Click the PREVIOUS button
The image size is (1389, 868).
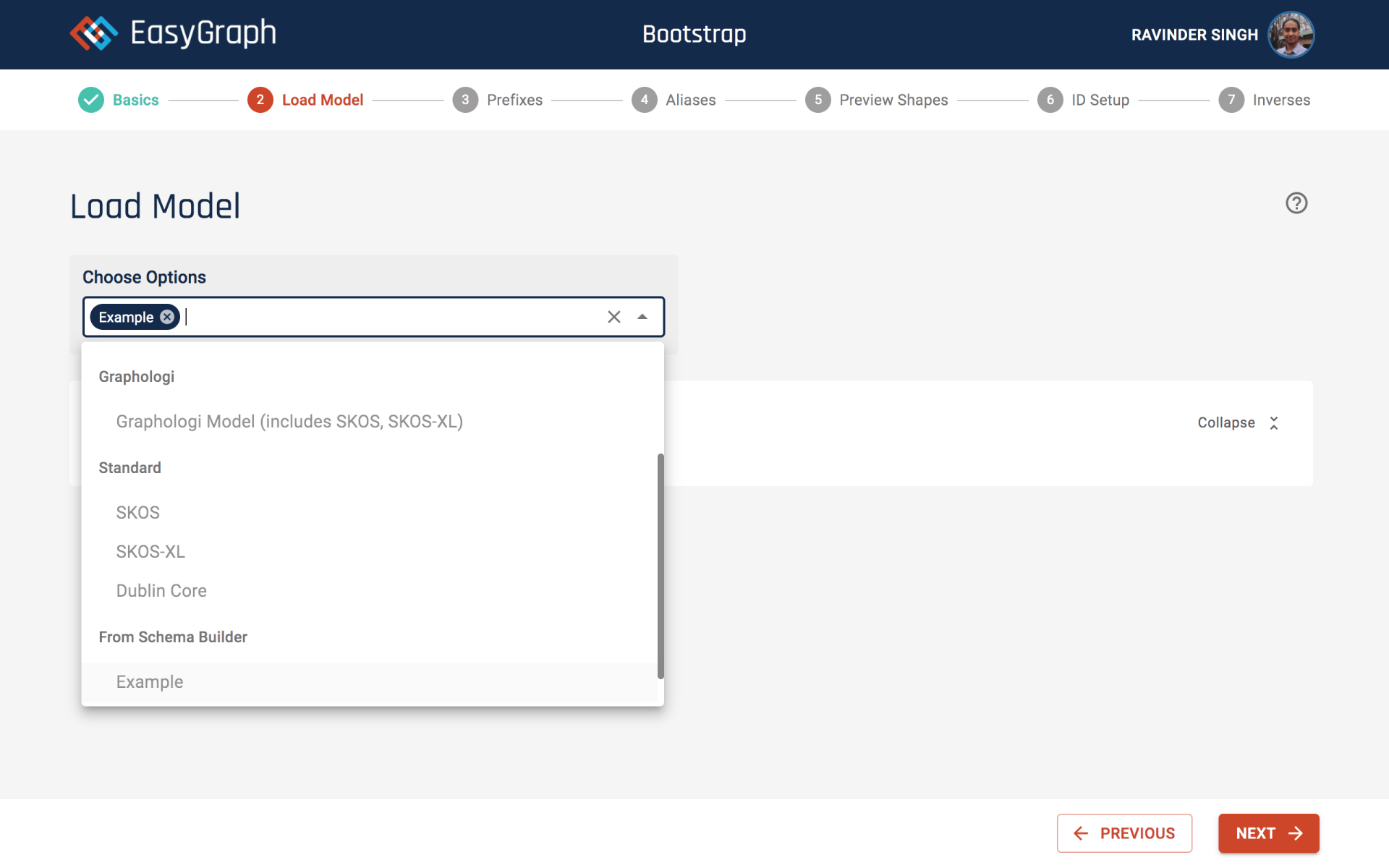pos(1124,833)
